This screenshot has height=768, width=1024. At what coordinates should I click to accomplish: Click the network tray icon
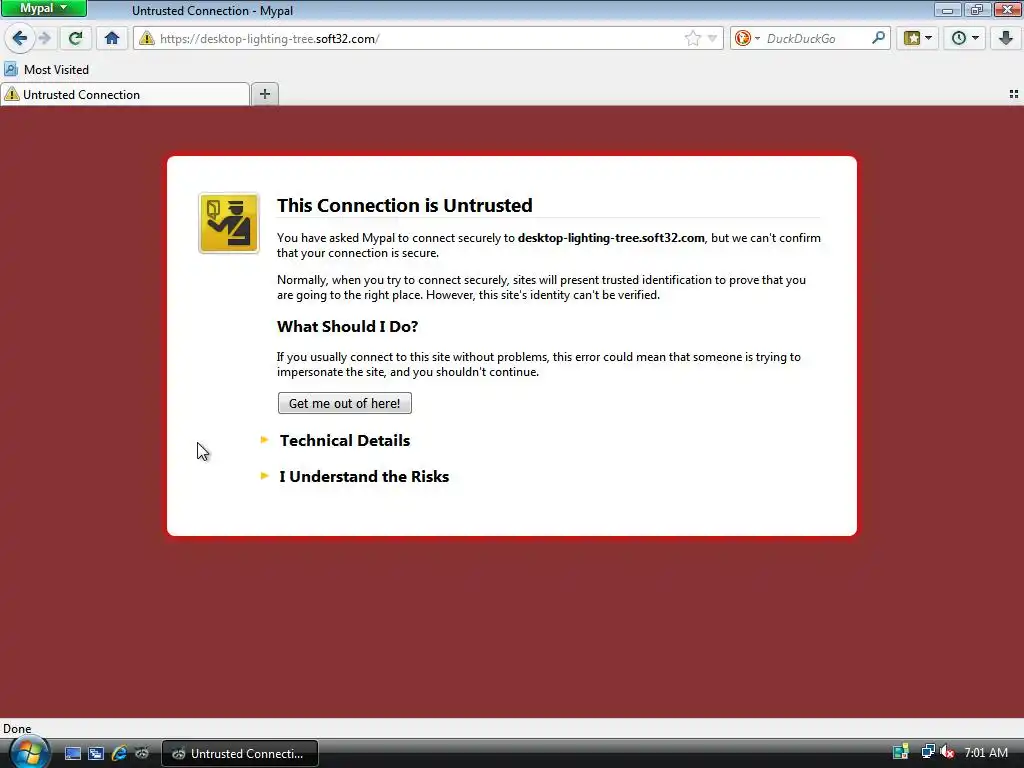click(x=927, y=752)
